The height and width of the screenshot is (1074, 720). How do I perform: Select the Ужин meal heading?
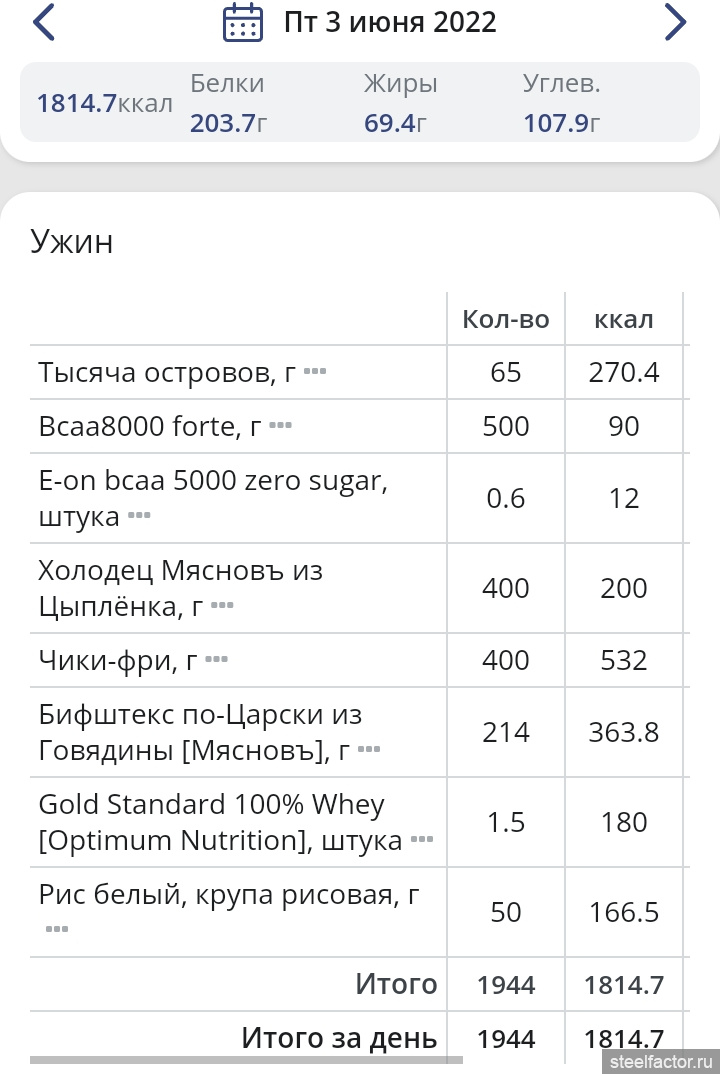click(72, 242)
